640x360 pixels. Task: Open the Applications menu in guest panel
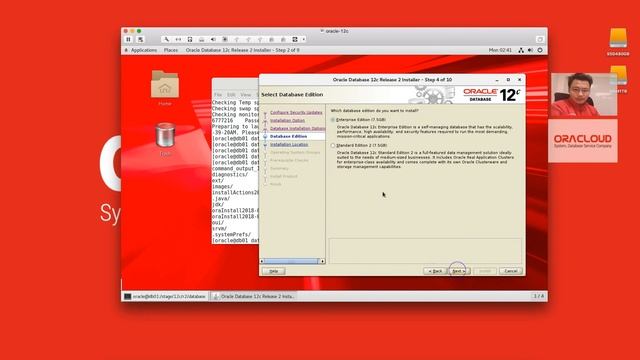pos(144,50)
